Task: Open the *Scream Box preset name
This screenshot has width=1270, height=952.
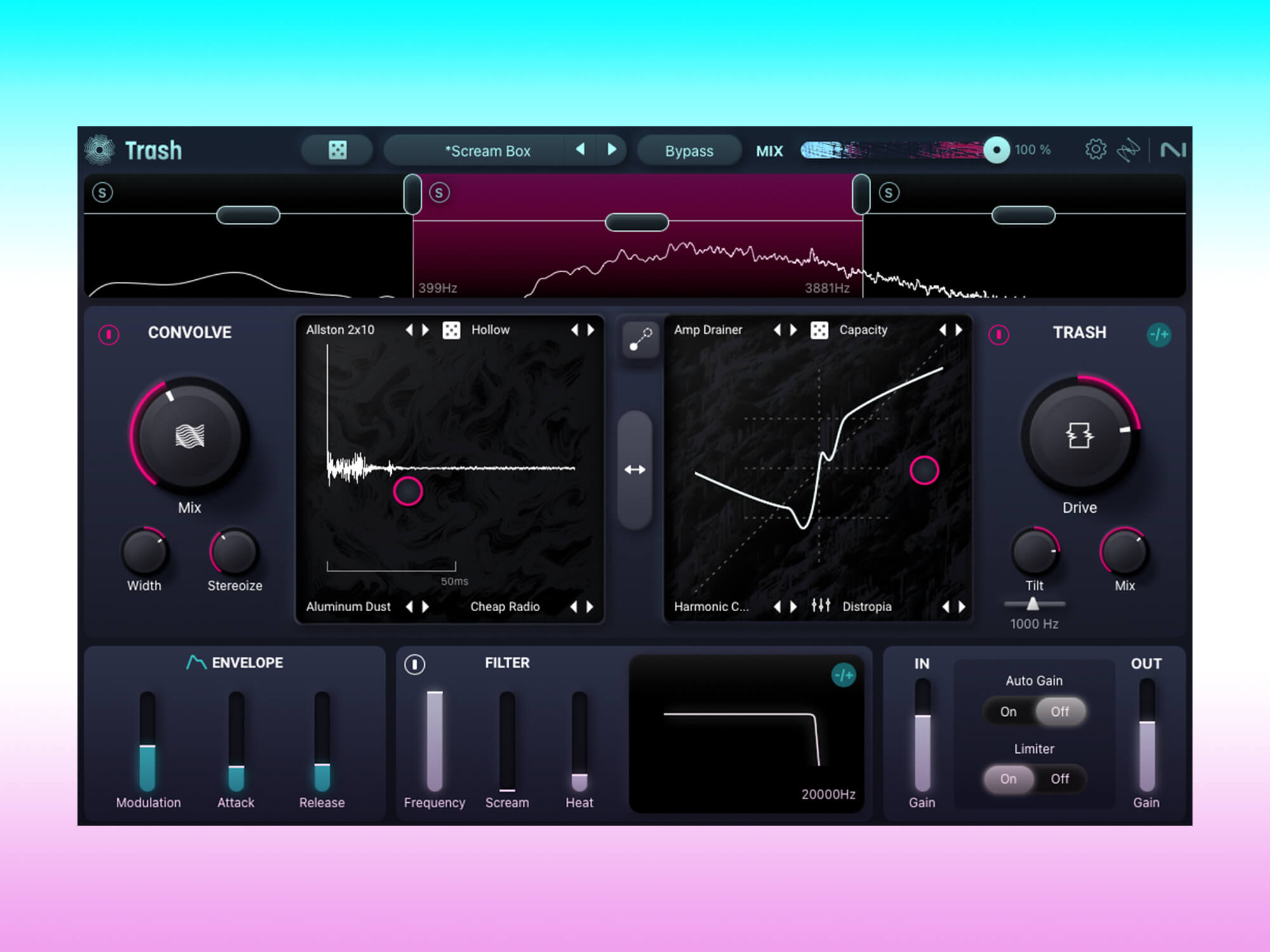Action: tap(488, 151)
